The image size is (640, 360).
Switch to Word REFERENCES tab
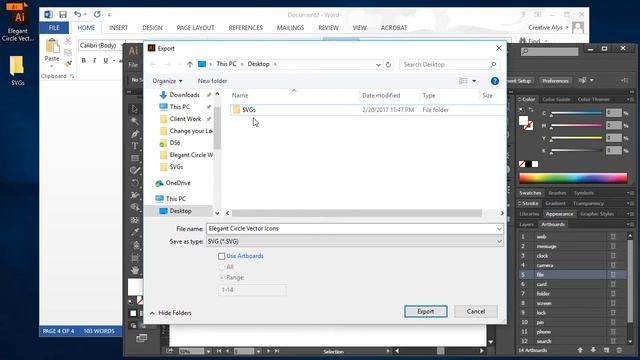tap(245, 28)
